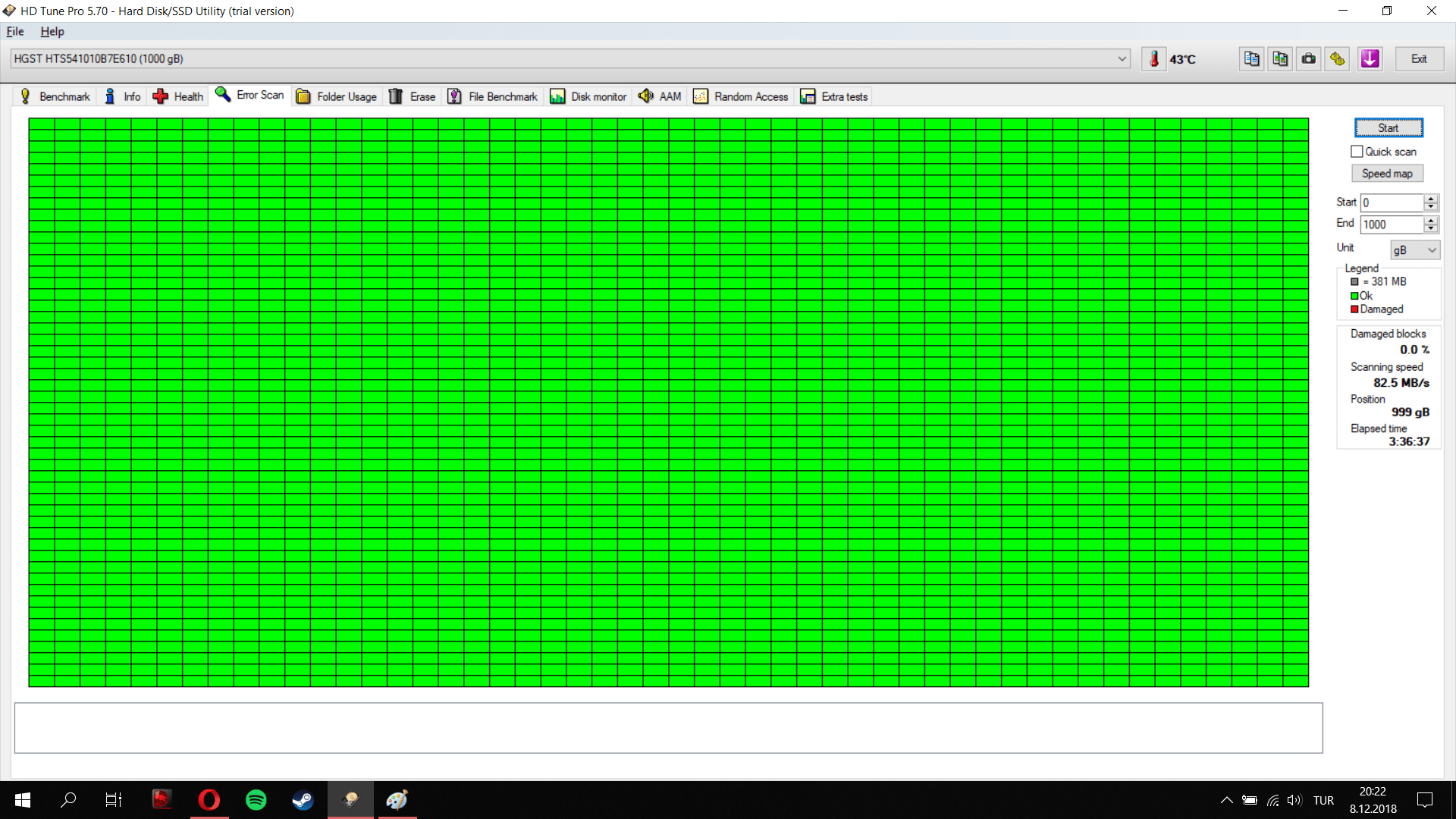Increment the Start value spinner up

coord(1431,199)
